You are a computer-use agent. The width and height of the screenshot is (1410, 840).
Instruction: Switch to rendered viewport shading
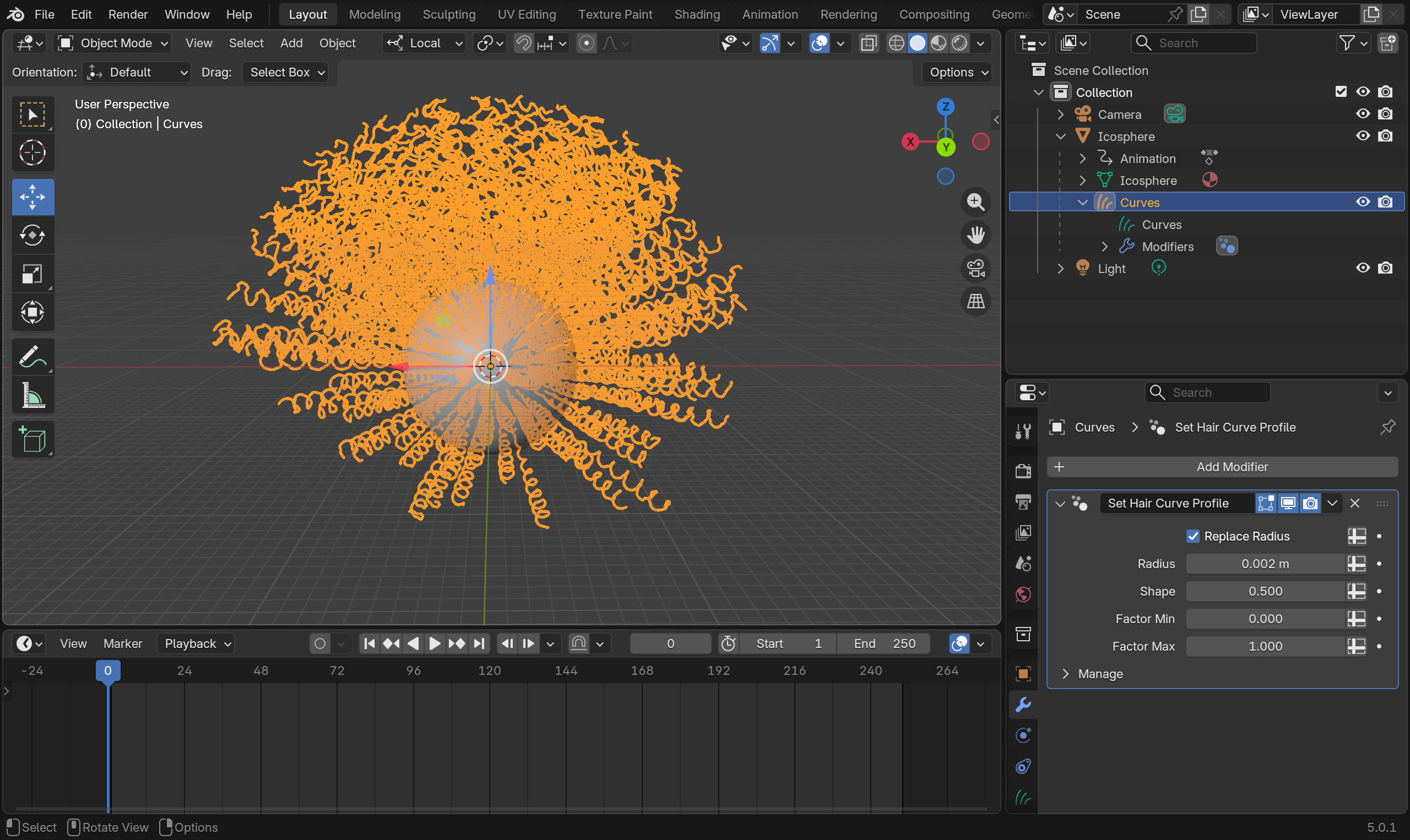tap(959, 43)
